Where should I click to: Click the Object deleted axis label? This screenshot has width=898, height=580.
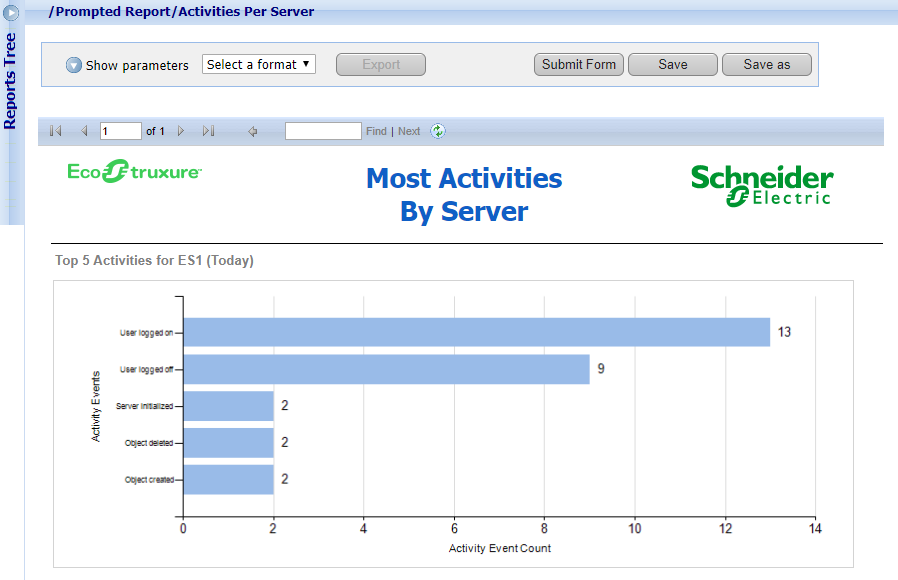pyautogui.click(x=149, y=443)
